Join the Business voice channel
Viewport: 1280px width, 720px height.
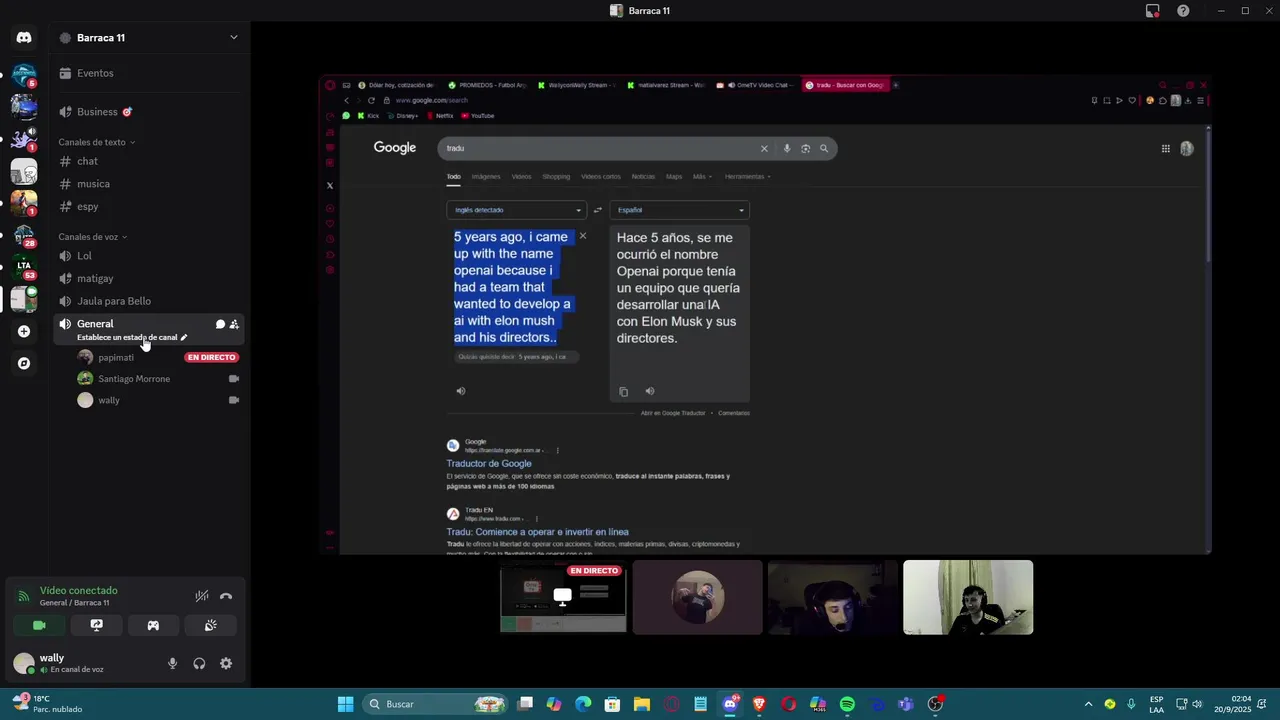pos(150,112)
